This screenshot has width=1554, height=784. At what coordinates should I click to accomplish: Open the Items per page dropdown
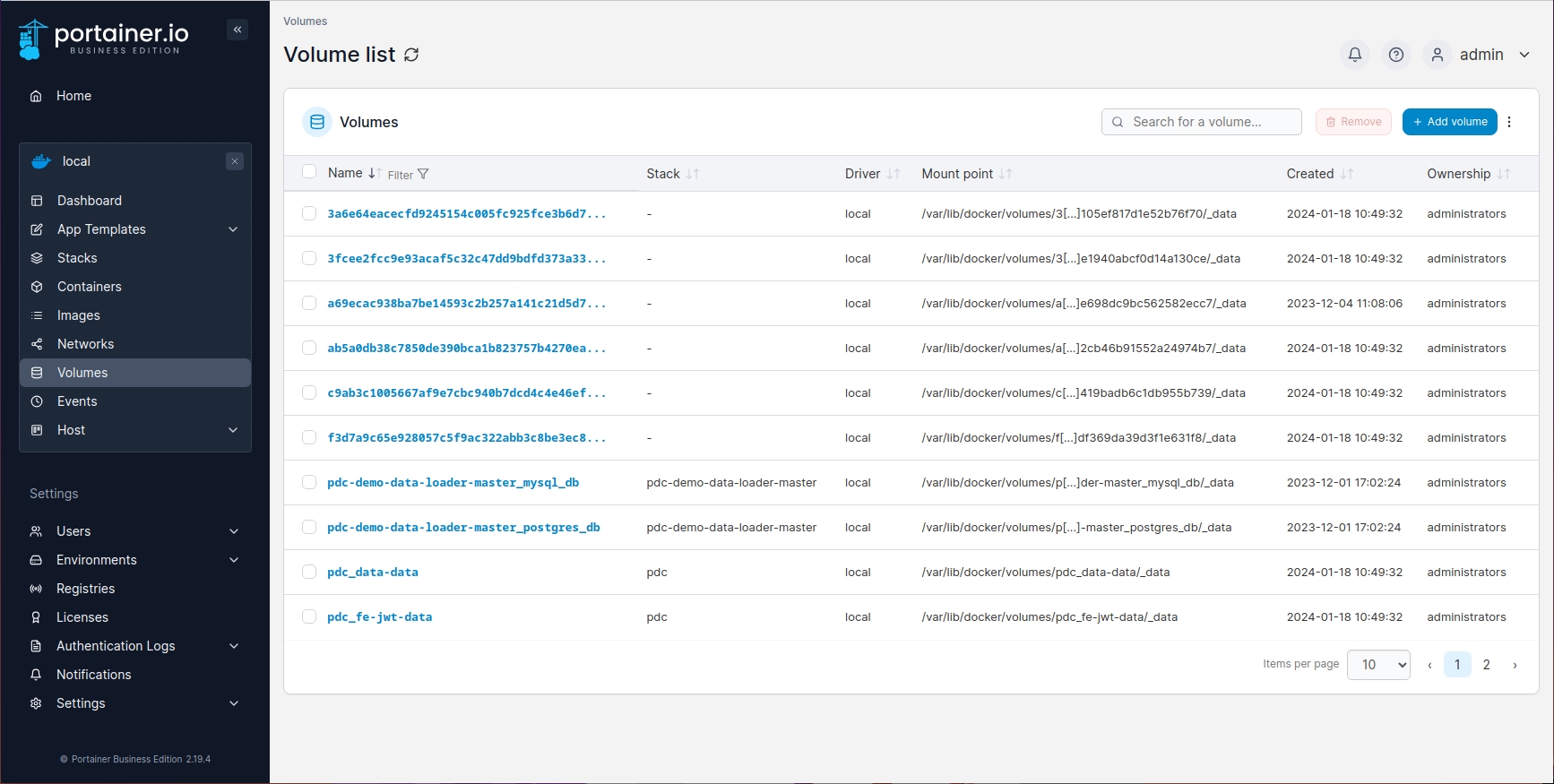coord(1377,665)
